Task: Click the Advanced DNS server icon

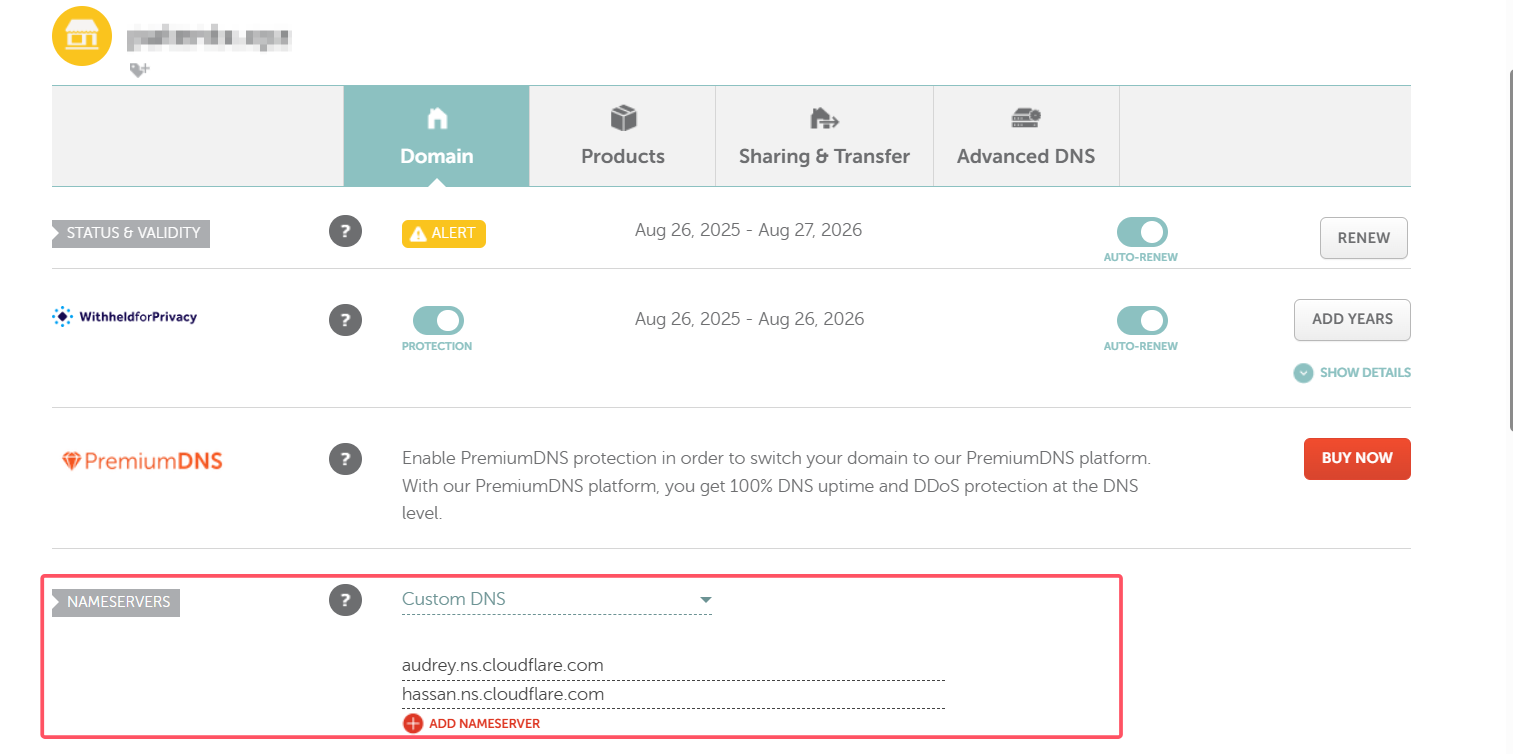Action: [1025, 116]
